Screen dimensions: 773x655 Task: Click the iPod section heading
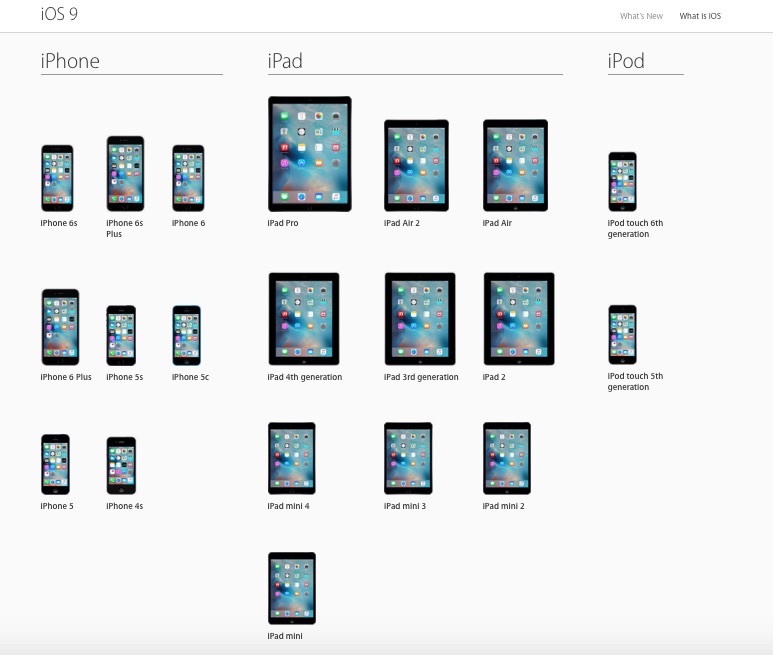pyautogui.click(x=626, y=61)
